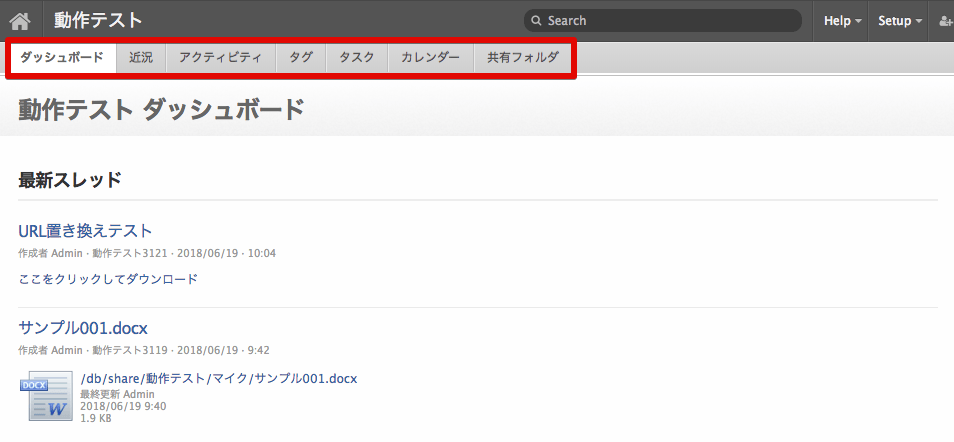Open the アクティビティ tab
Viewport: 954px width, 442px height.
tap(221, 58)
